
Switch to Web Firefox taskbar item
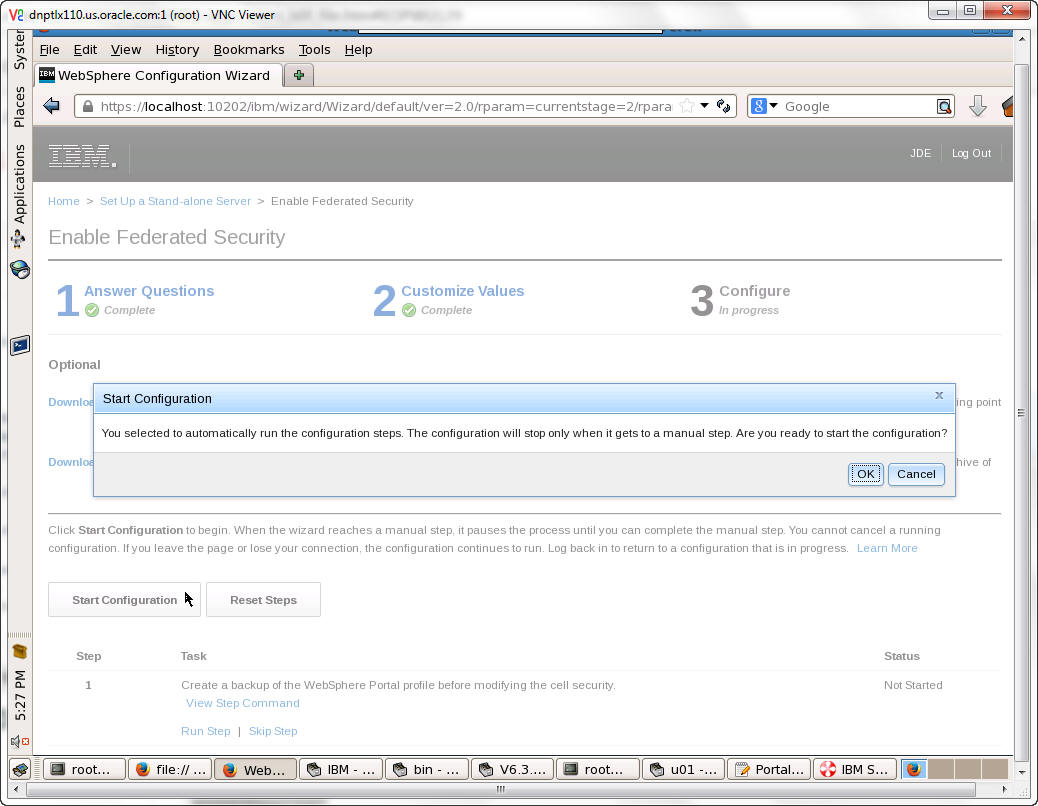coord(256,769)
